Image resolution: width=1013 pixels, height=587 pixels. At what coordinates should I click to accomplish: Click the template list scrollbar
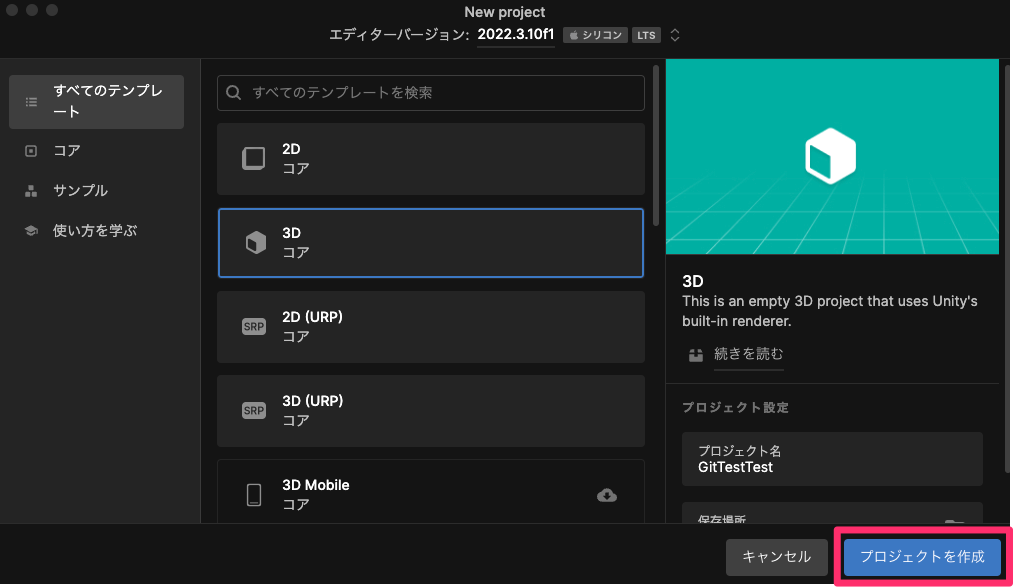coord(656,145)
